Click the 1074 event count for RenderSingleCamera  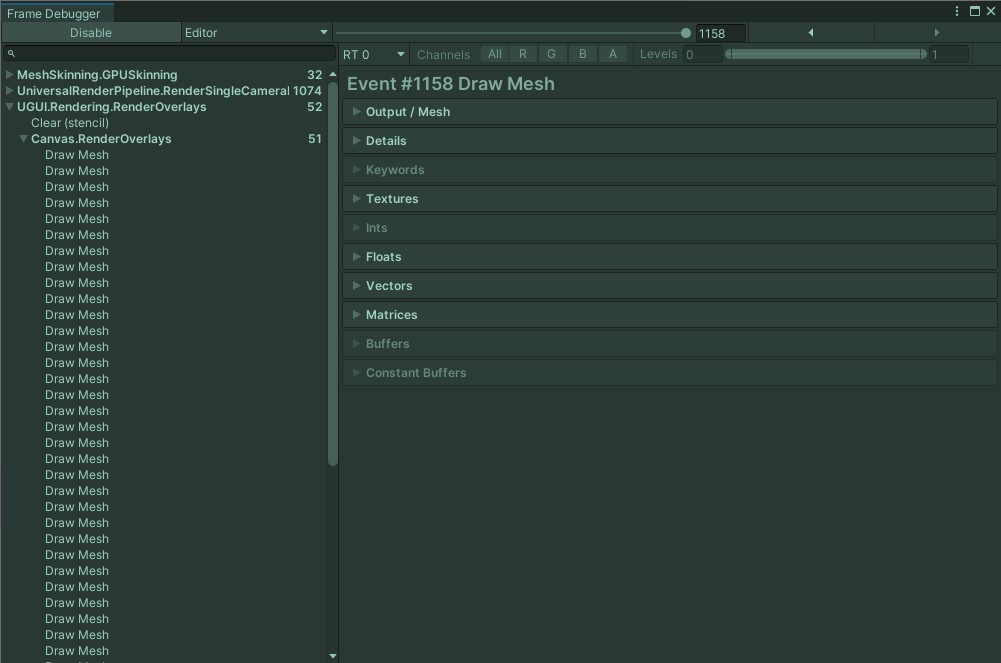[307, 91]
